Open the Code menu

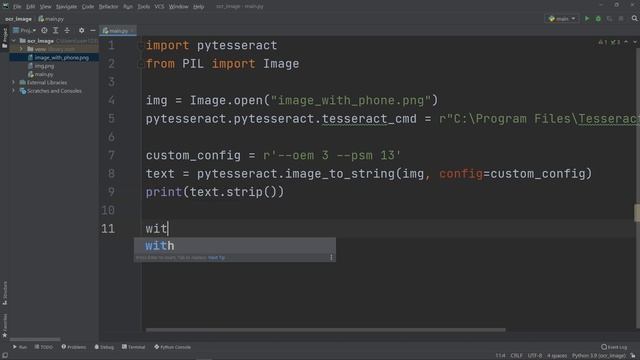tap(88, 7)
